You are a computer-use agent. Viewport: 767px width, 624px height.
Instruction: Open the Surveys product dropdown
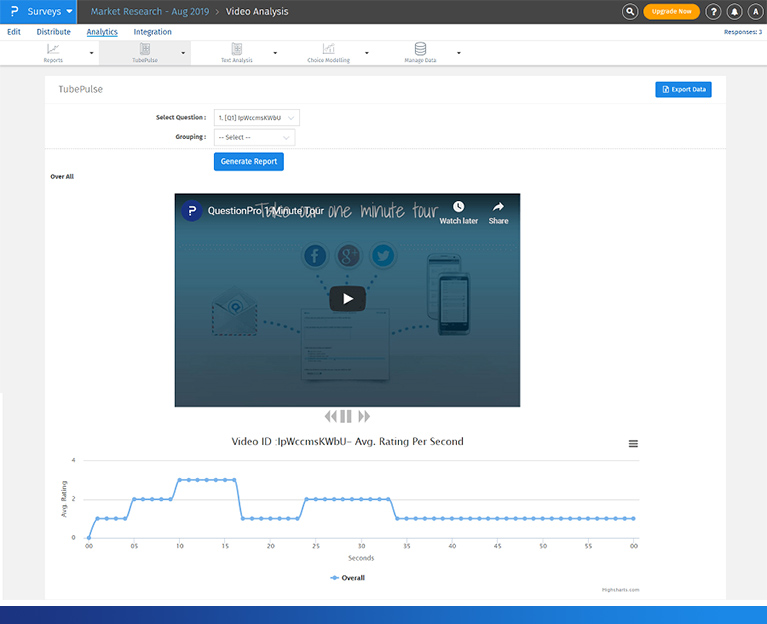pyautogui.click(x=49, y=11)
